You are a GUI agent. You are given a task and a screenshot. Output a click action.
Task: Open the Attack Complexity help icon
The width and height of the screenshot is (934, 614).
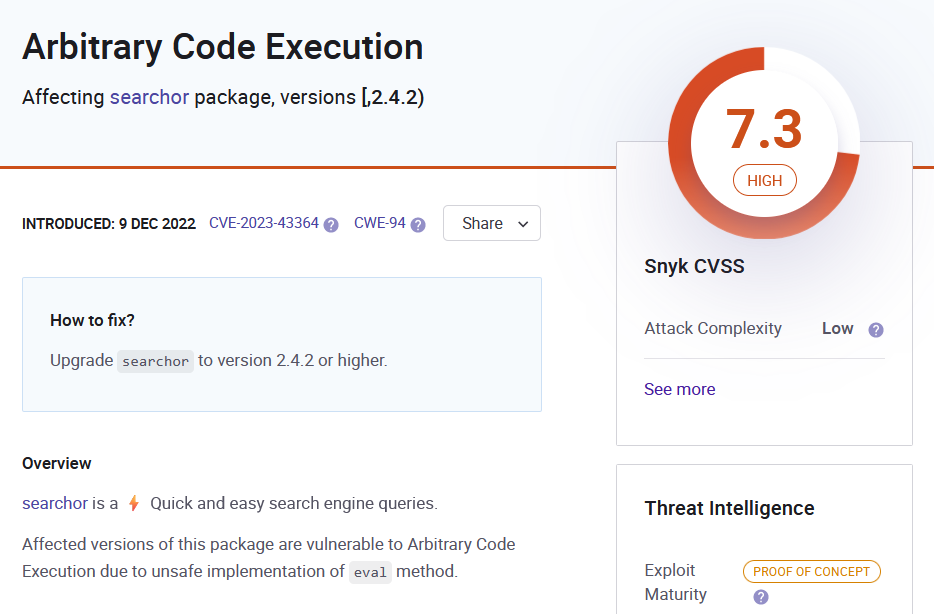pos(876,330)
